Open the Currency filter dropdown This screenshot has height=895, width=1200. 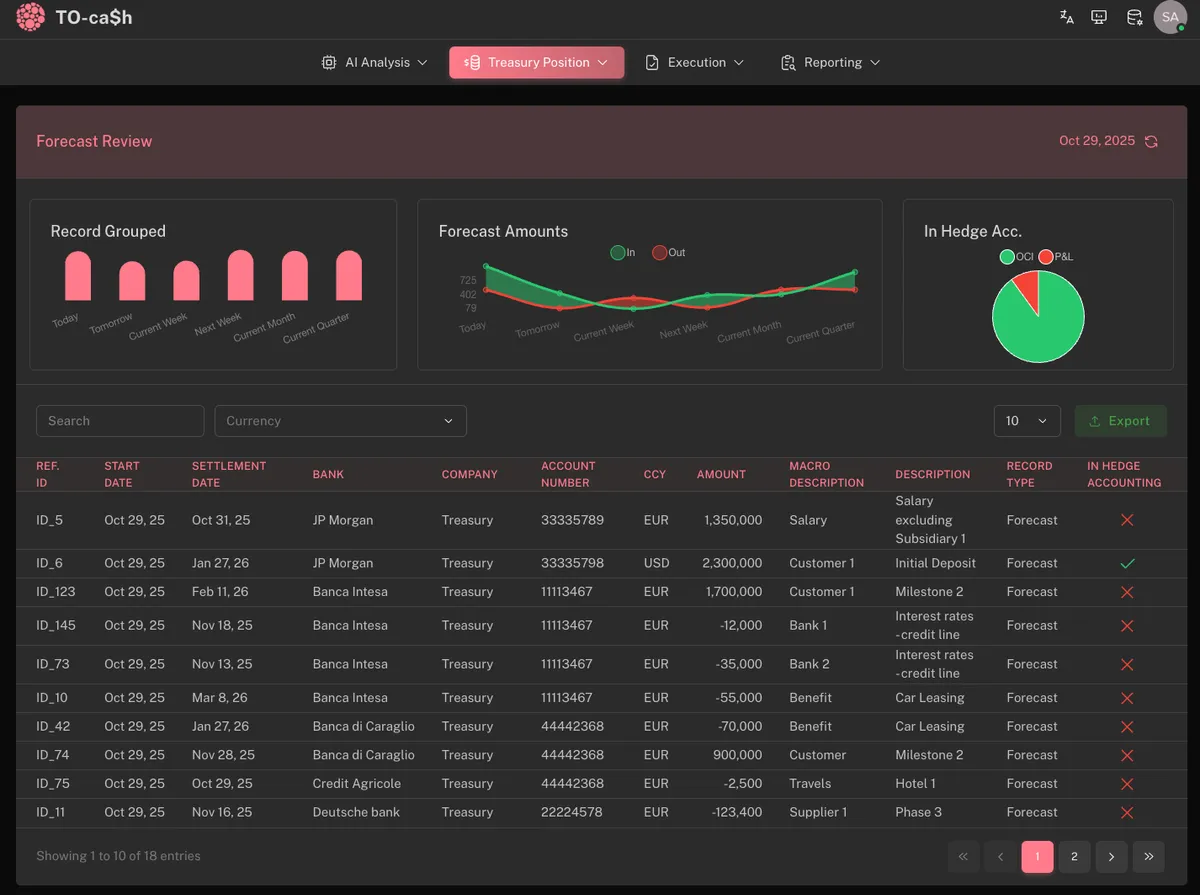pos(340,421)
